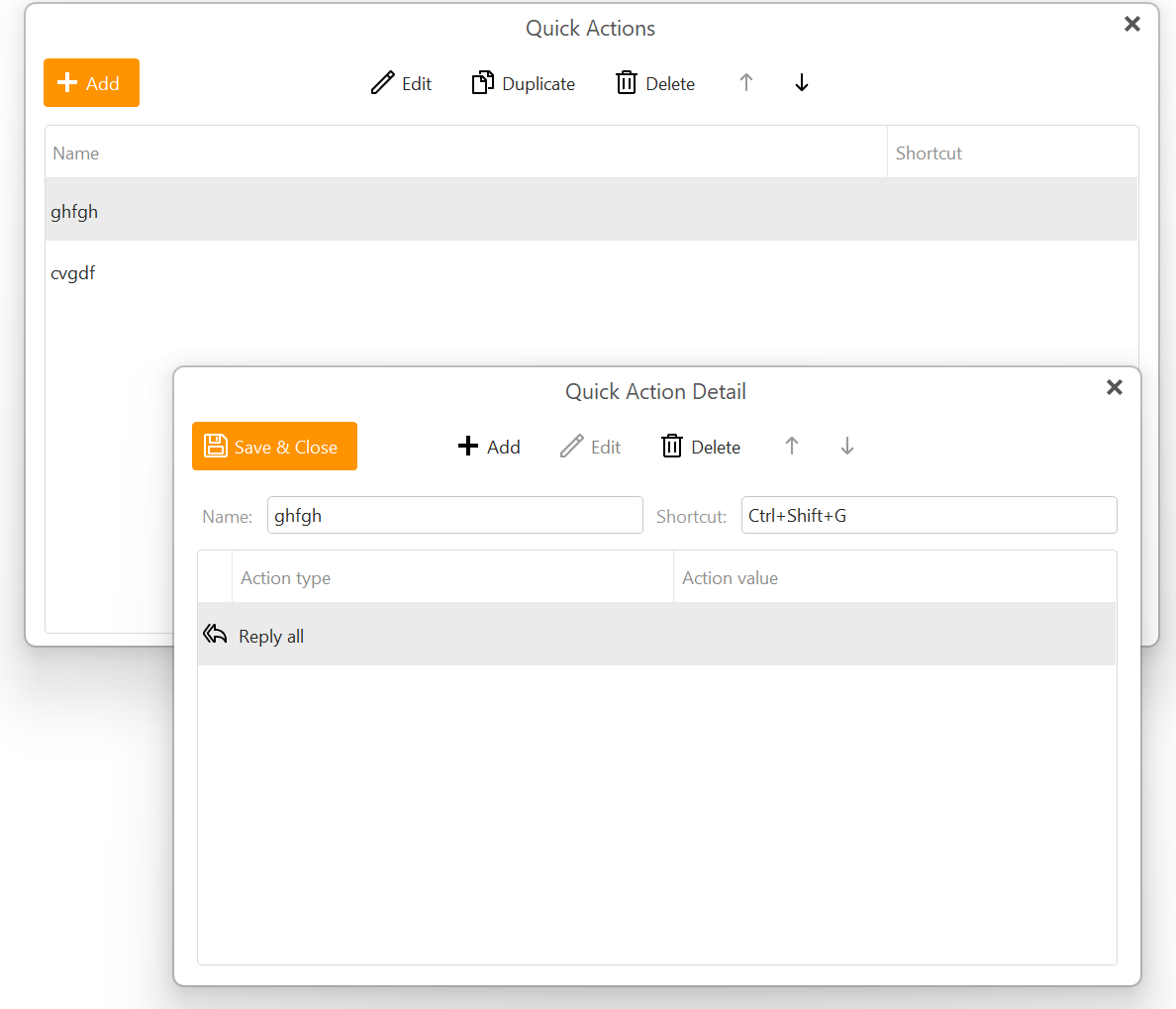
Task: Delete the selected quick action via trash icon
Action: coord(627,83)
